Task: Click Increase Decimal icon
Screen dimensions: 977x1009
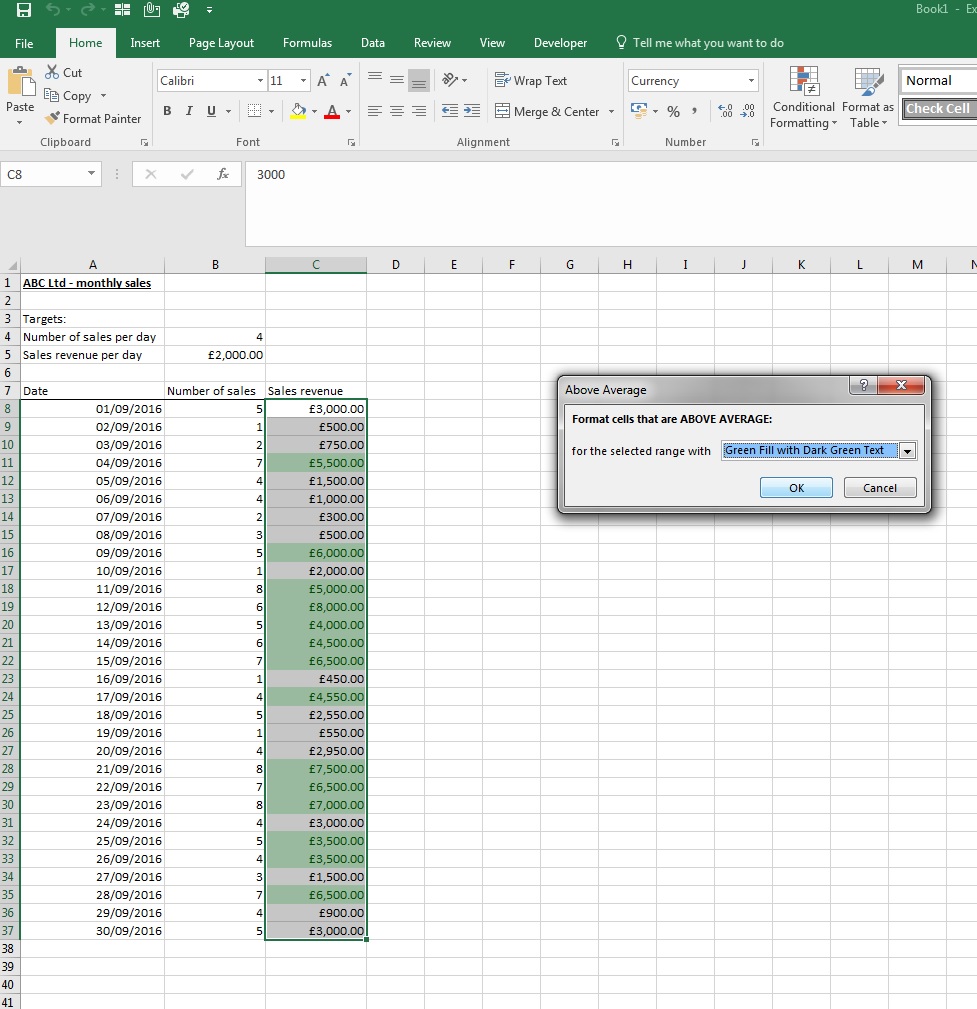Action: pyautogui.click(x=725, y=111)
